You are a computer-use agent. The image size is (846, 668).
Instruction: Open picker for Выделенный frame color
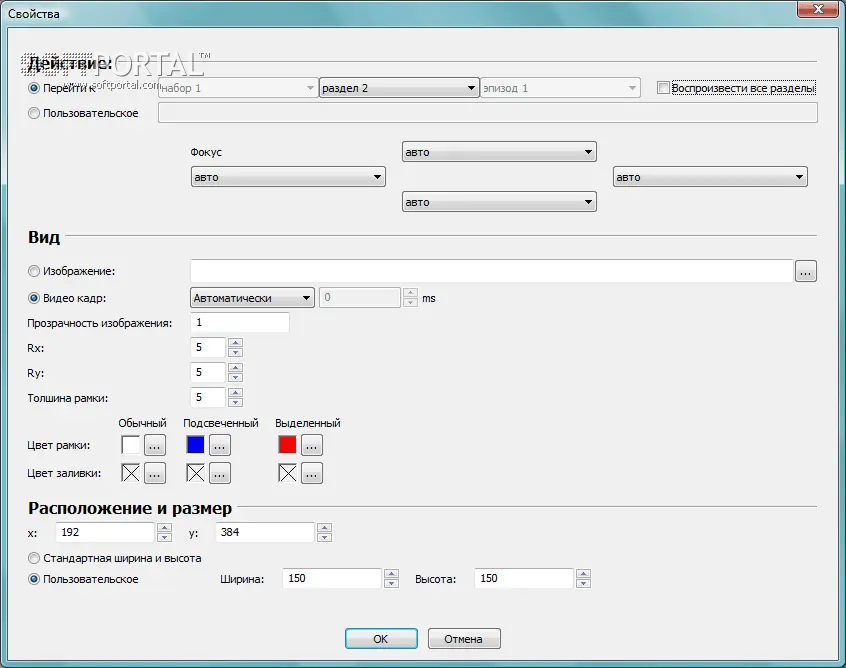click(311, 445)
